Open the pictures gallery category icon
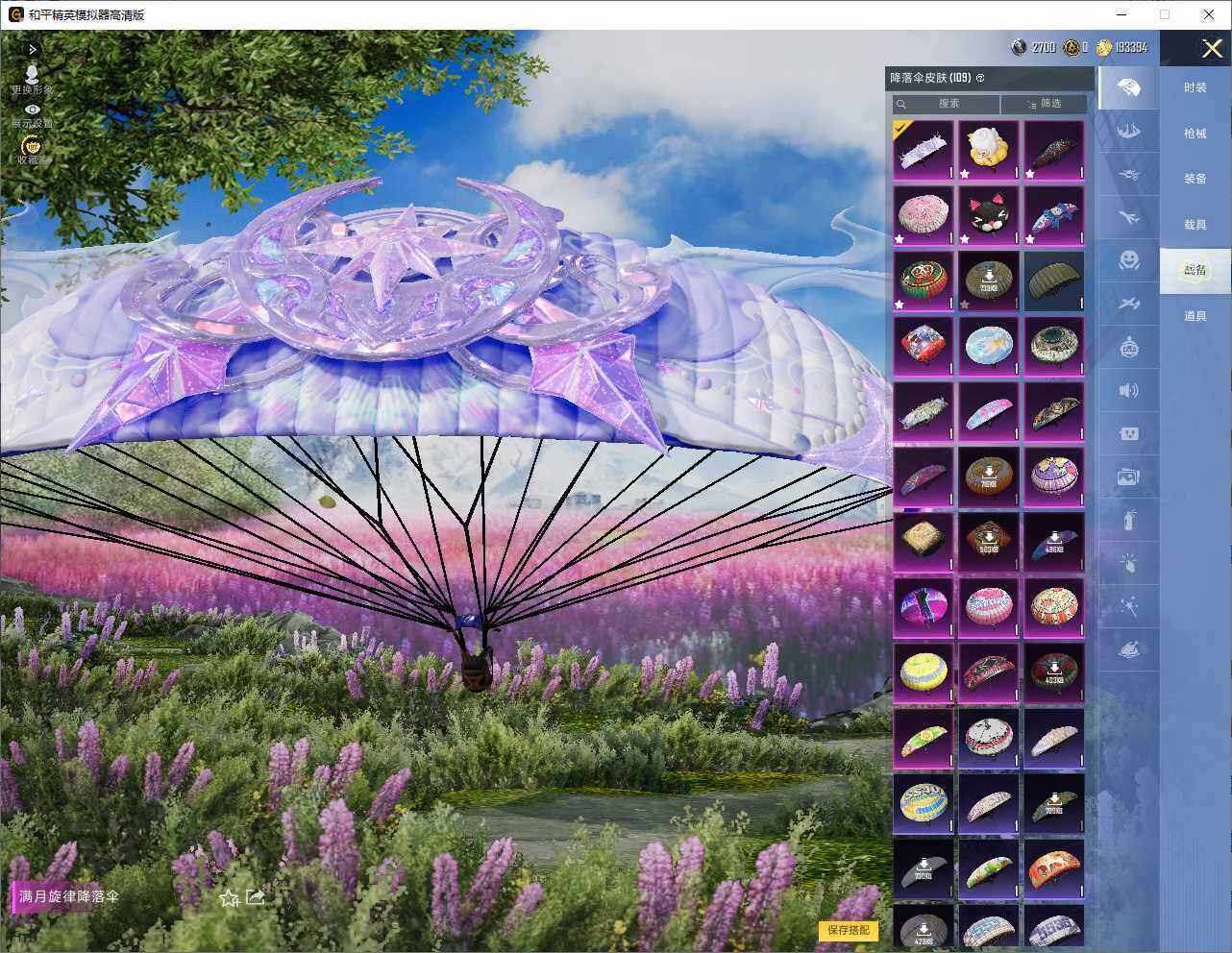1232x953 pixels. (x=1128, y=476)
